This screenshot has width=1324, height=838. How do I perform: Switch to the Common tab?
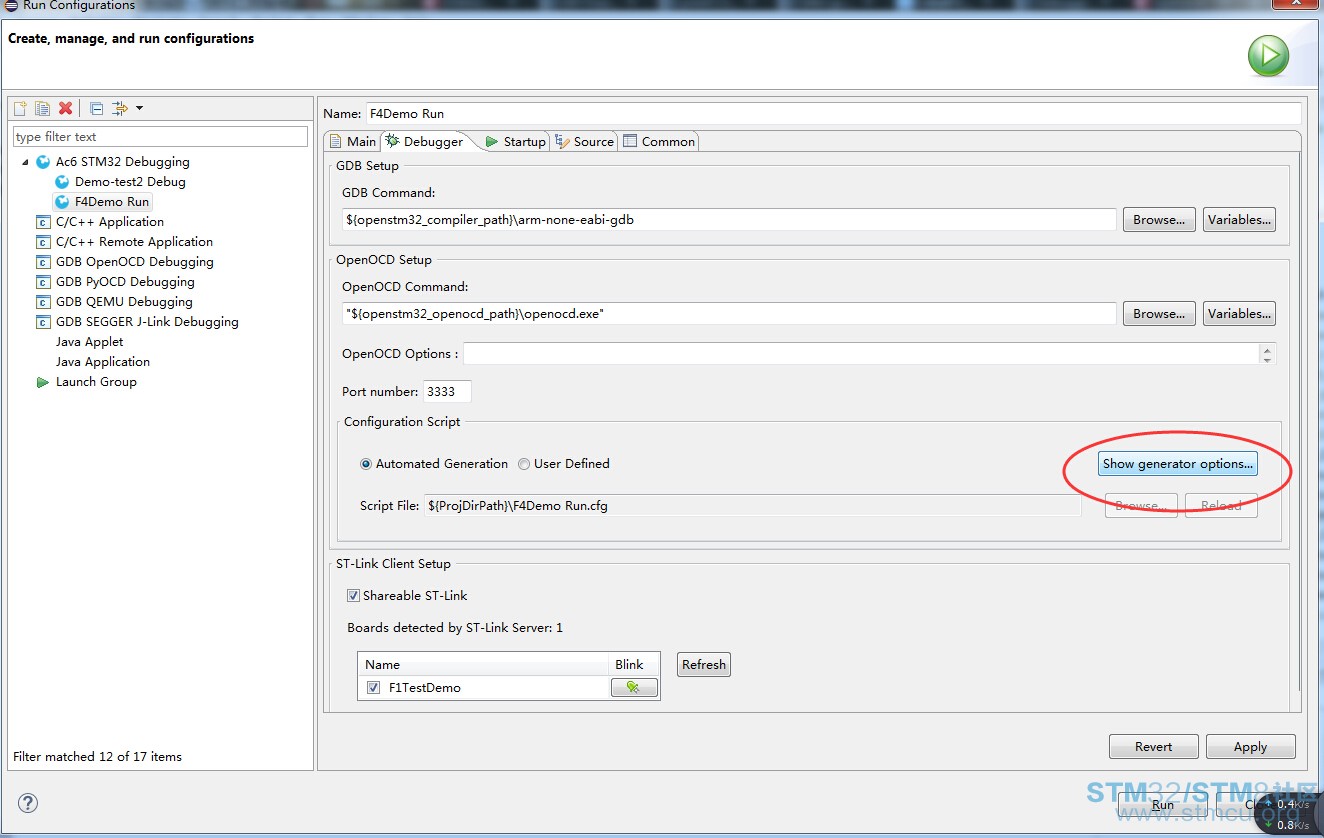(659, 141)
